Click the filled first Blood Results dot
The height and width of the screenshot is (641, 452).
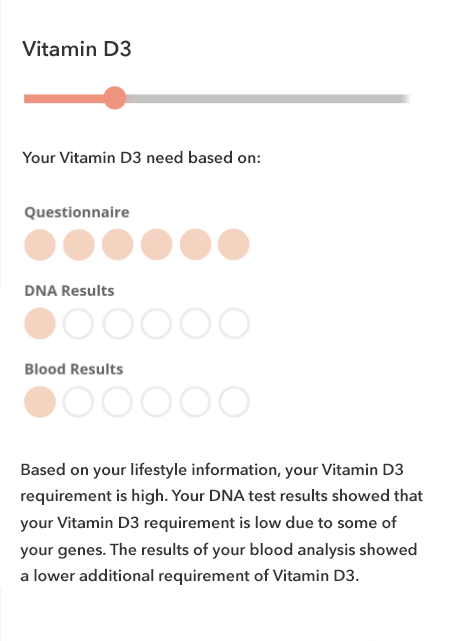point(40,402)
